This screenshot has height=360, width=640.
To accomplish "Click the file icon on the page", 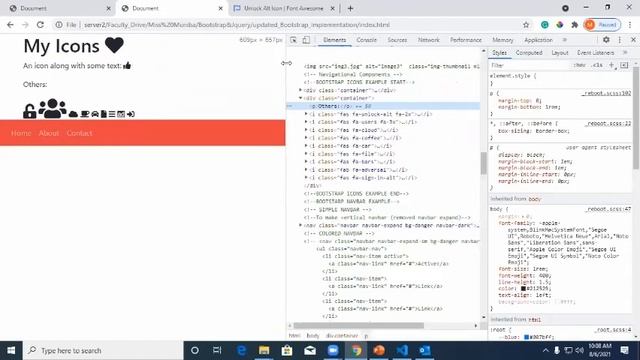I will (x=104, y=114).
